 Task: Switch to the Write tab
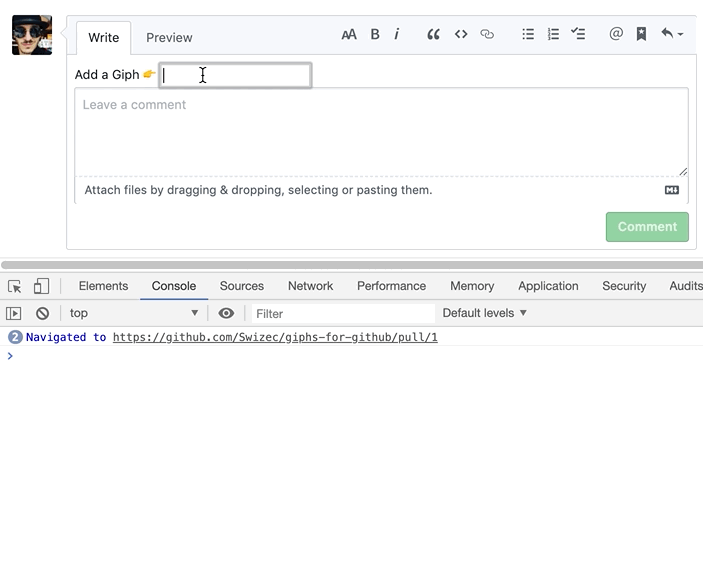point(104,38)
